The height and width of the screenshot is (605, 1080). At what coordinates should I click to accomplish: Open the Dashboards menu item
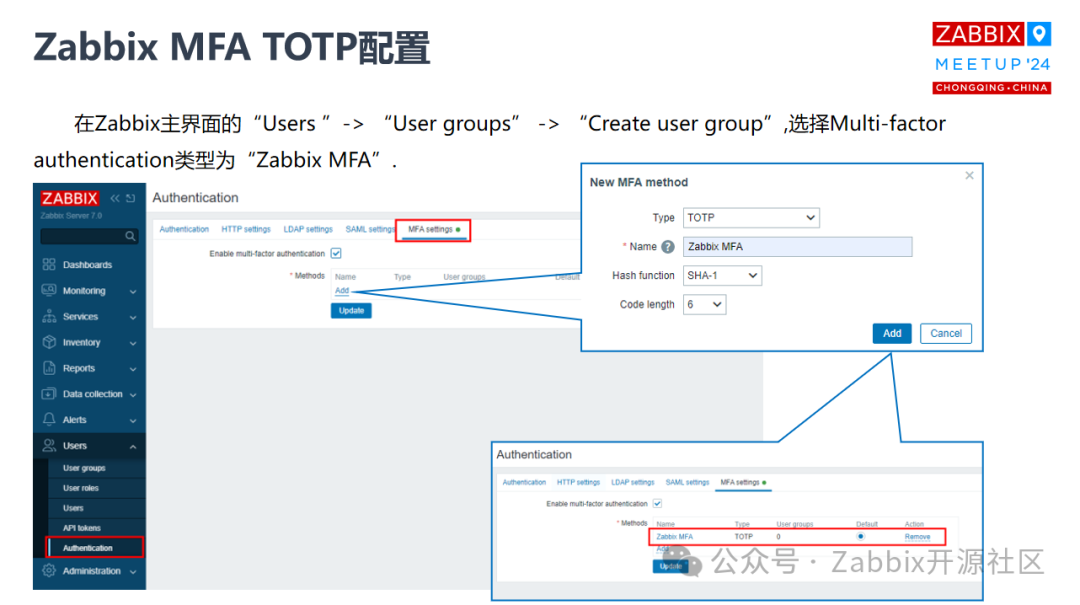[87, 265]
